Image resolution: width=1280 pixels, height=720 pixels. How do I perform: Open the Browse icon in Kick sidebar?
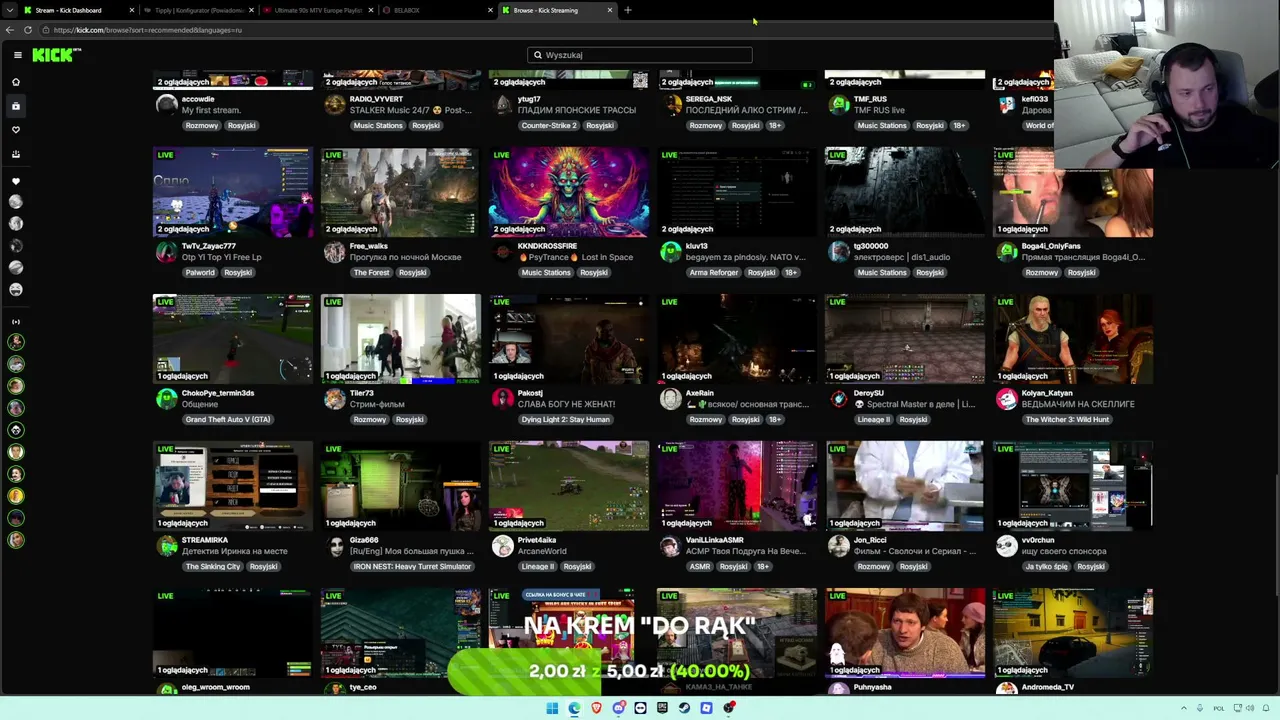16,106
